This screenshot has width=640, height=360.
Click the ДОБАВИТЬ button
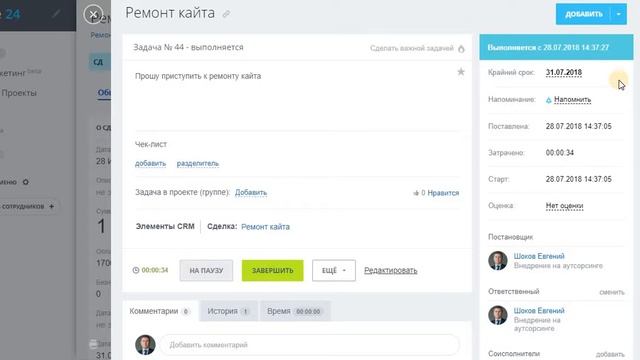(584, 14)
